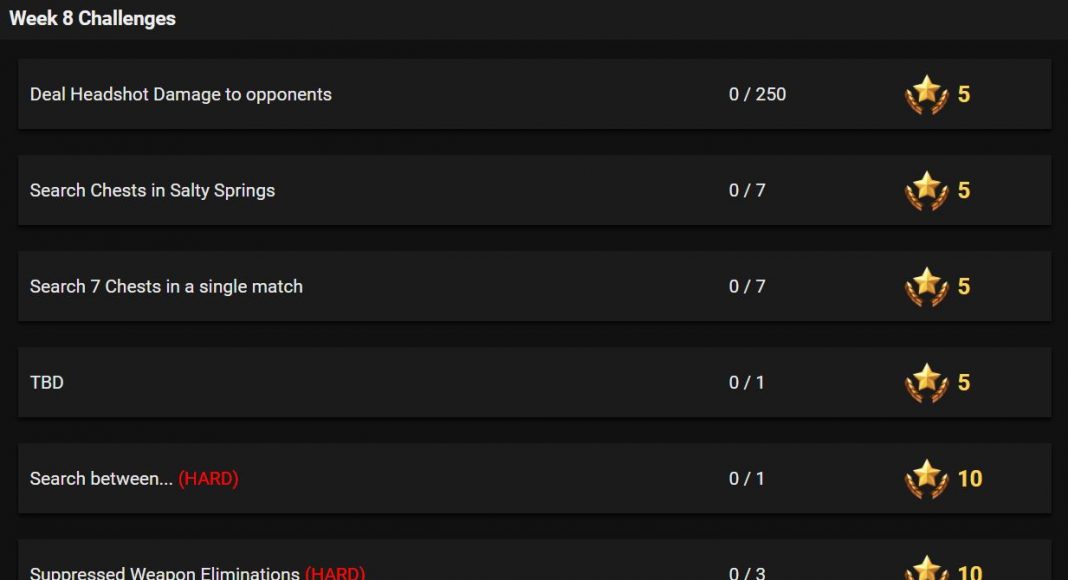The height and width of the screenshot is (580, 1068).
Task: Click the star icon beside Search between reward
Action: coord(926,479)
